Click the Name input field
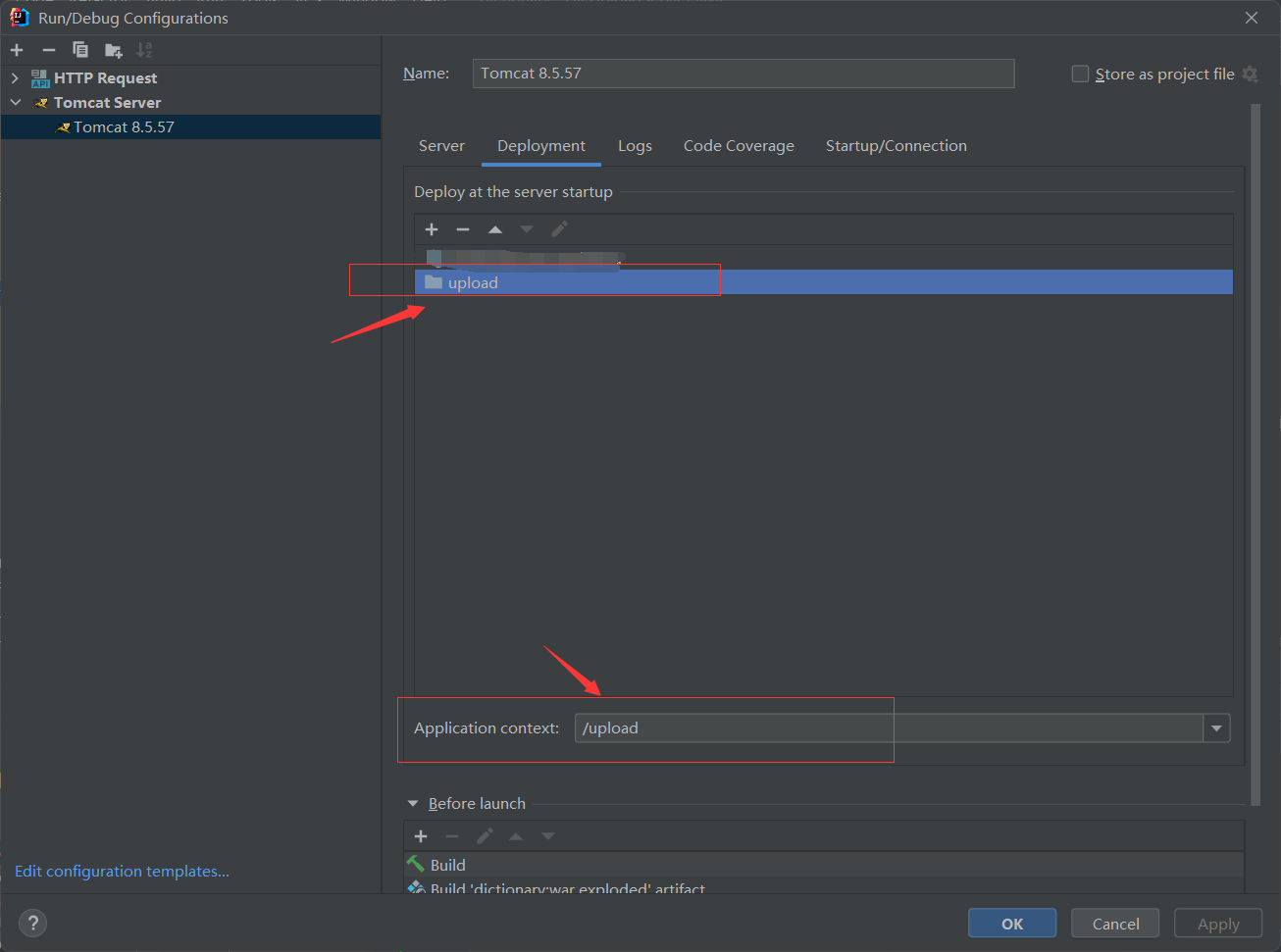1281x952 pixels. click(x=743, y=74)
